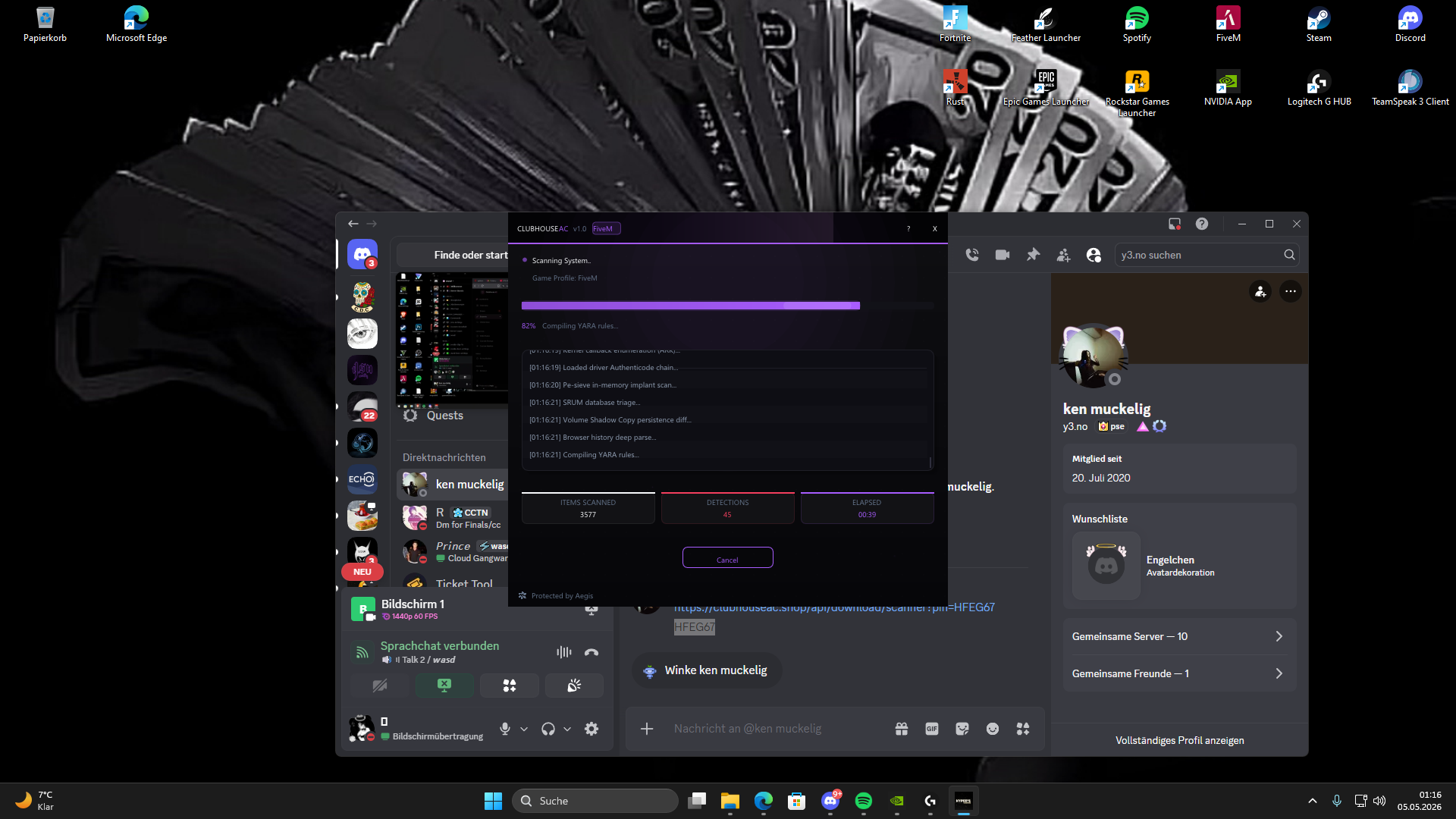This screenshot has width=1456, height=819.
Task: Open more options on ken muckelig profile
Action: 1291,291
